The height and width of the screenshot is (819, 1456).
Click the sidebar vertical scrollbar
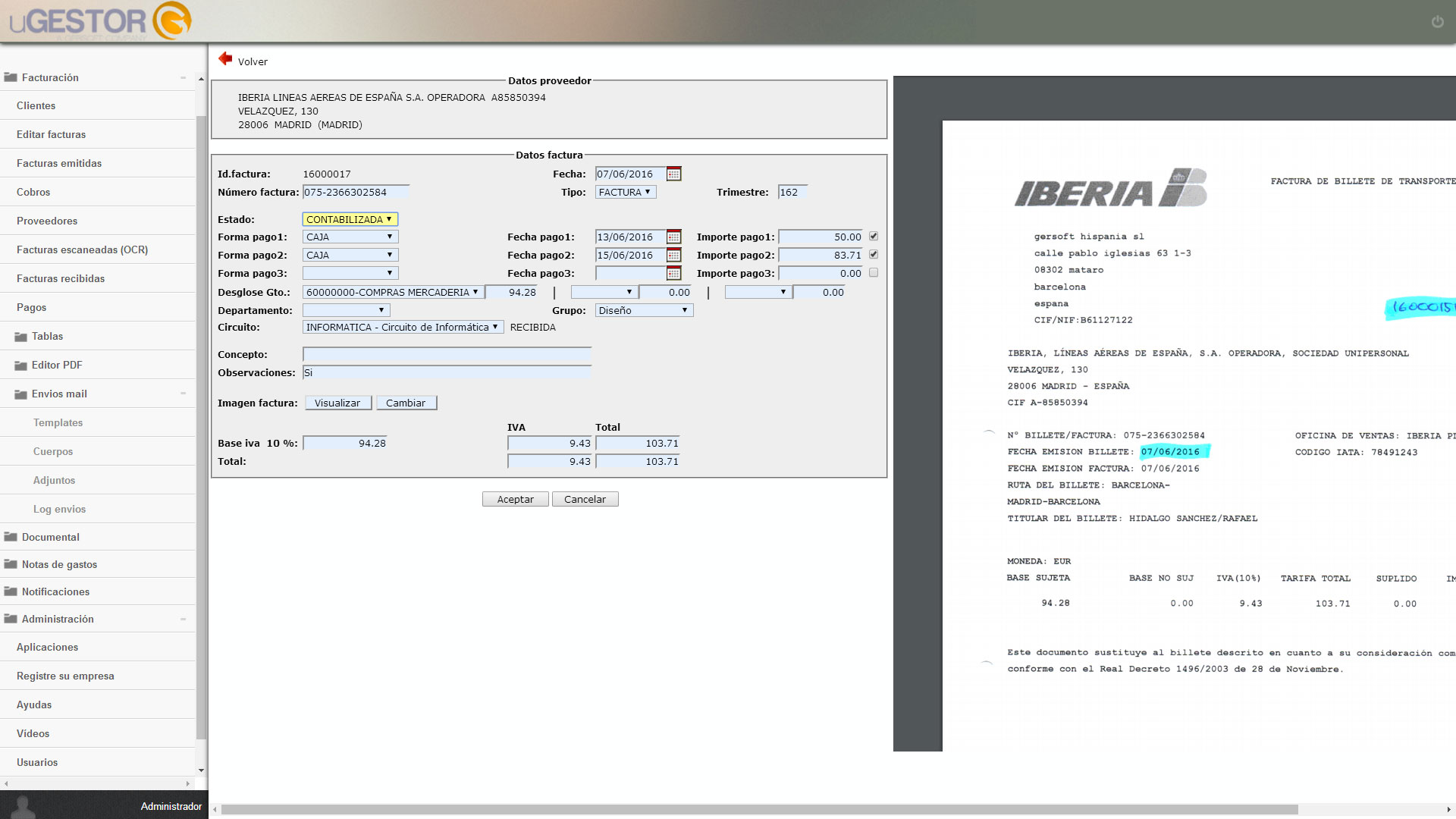click(201, 428)
